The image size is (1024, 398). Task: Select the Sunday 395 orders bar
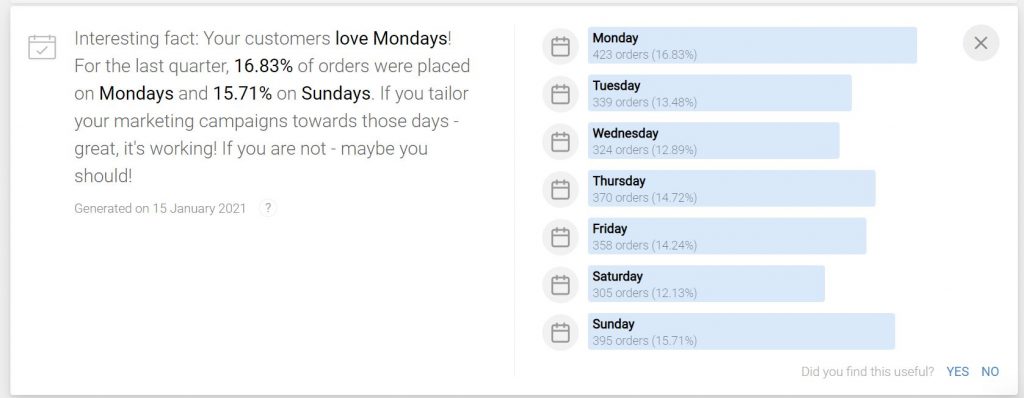click(x=741, y=331)
